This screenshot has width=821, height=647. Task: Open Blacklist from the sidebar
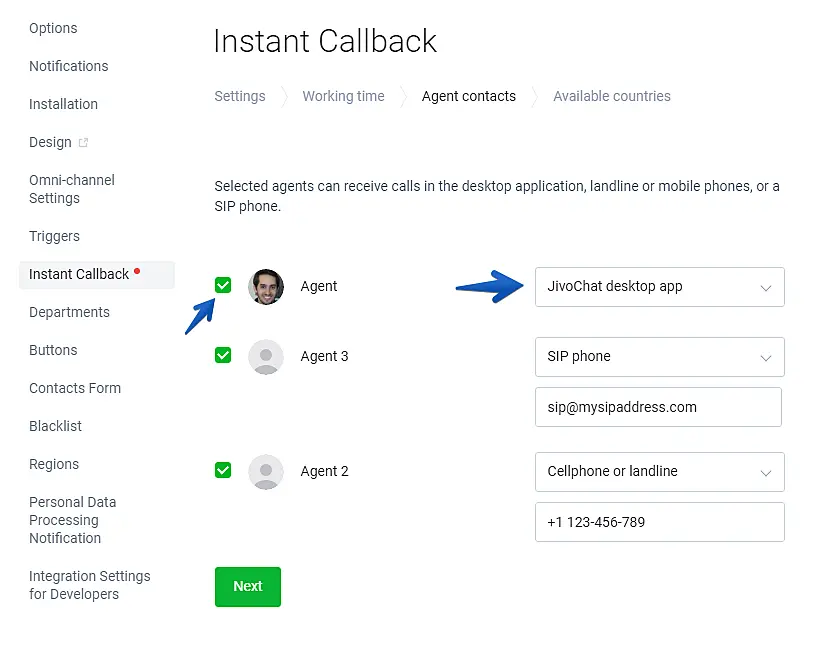55,427
